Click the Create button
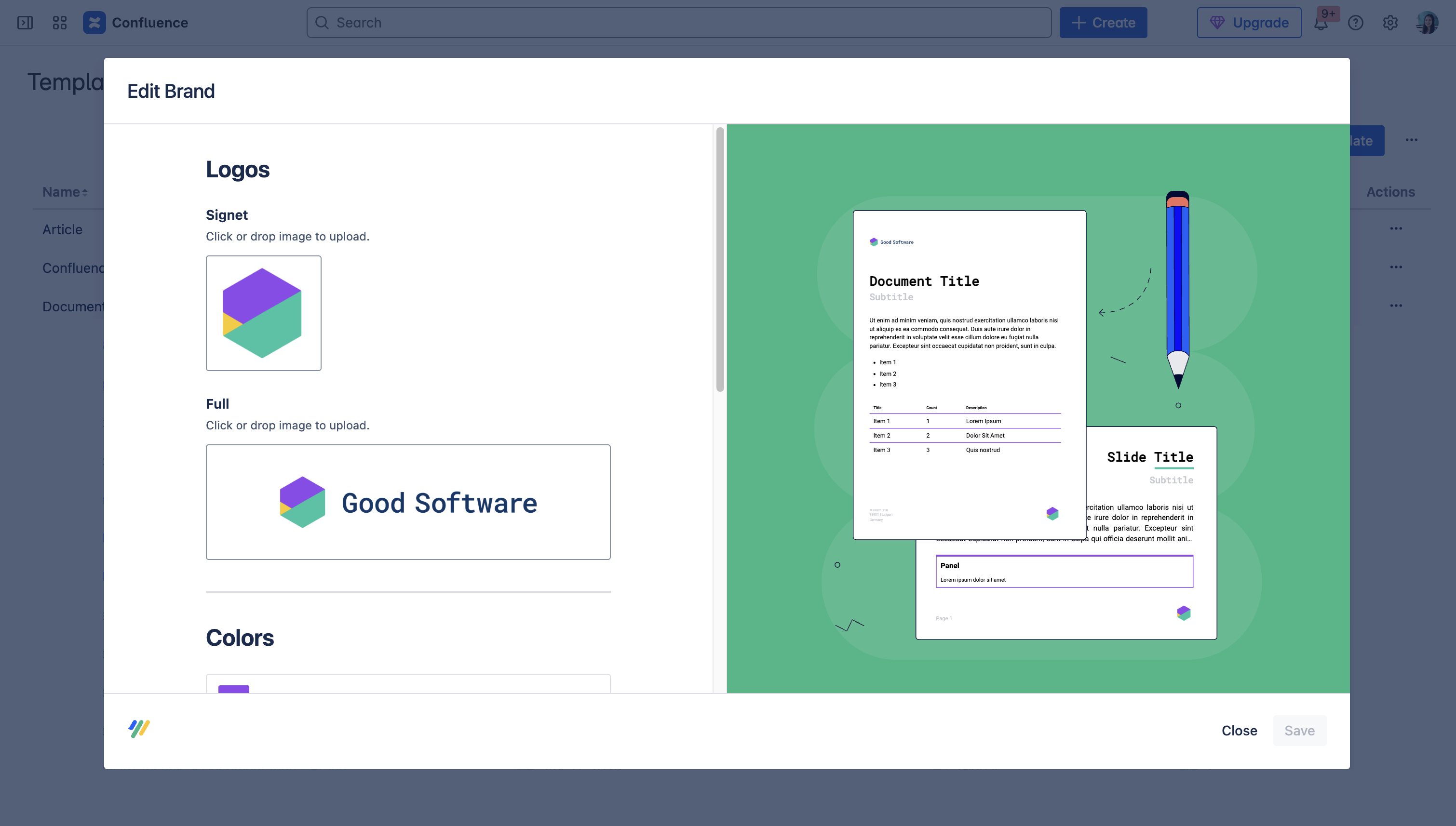This screenshot has width=1456, height=826. 1103,23
